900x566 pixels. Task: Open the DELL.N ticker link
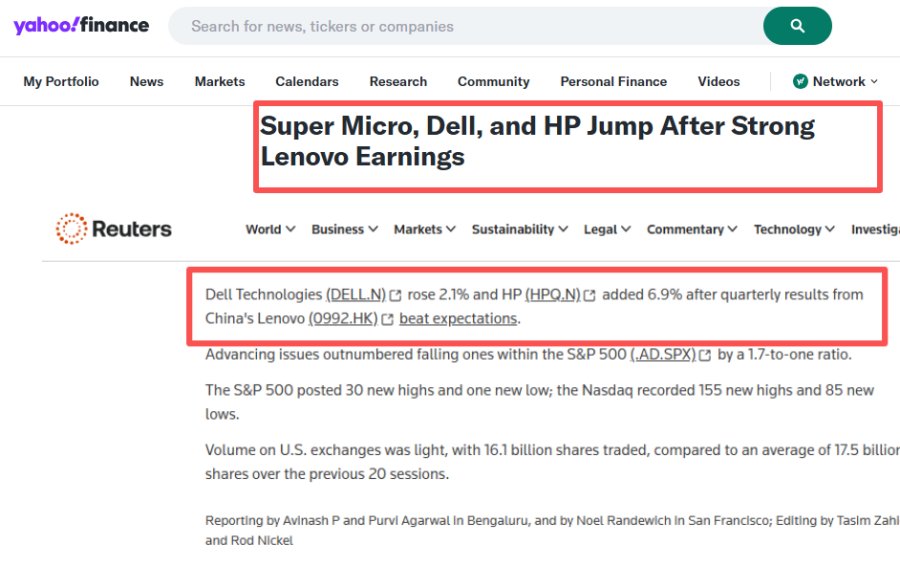click(x=356, y=294)
